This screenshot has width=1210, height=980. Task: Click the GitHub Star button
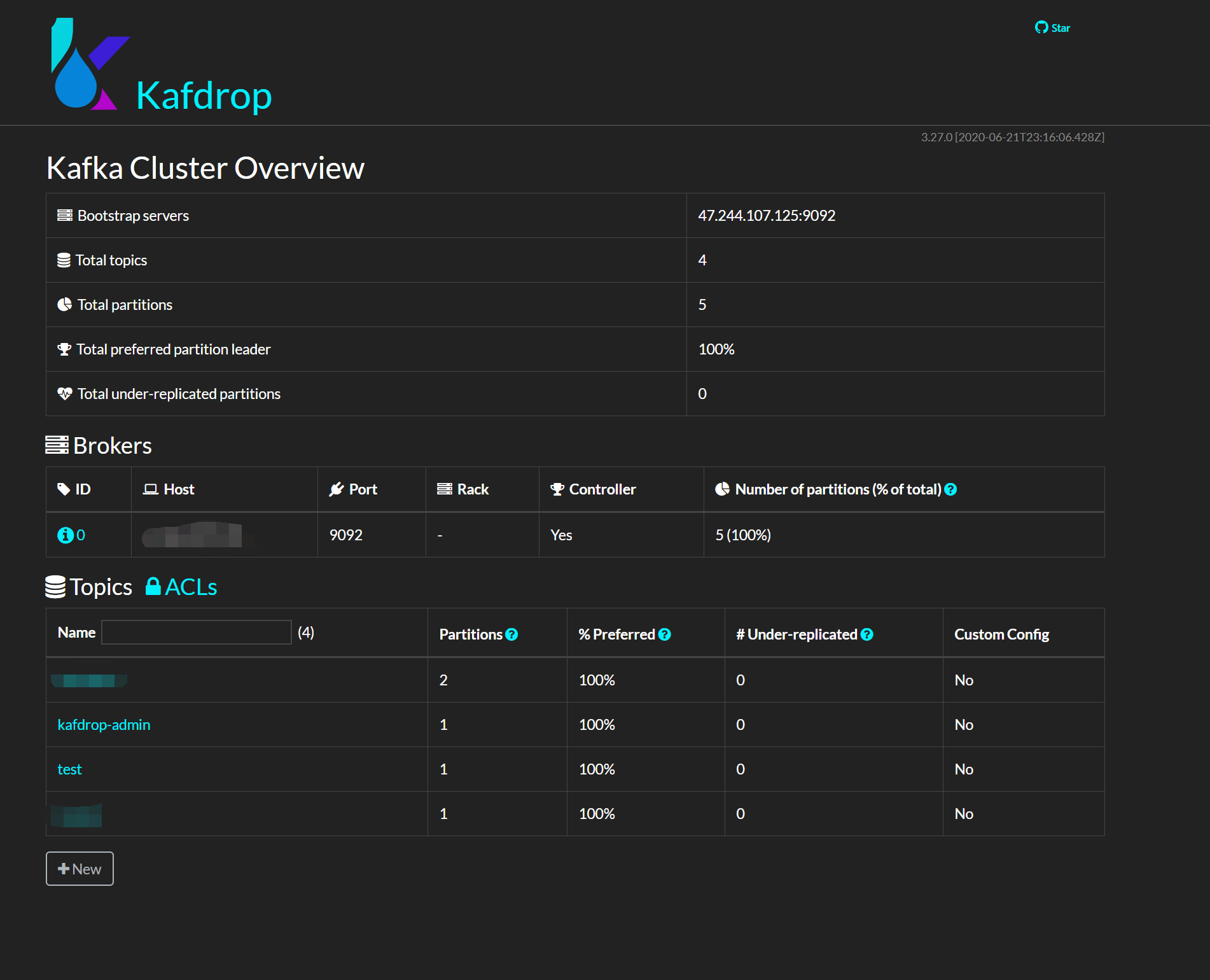(x=1052, y=27)
